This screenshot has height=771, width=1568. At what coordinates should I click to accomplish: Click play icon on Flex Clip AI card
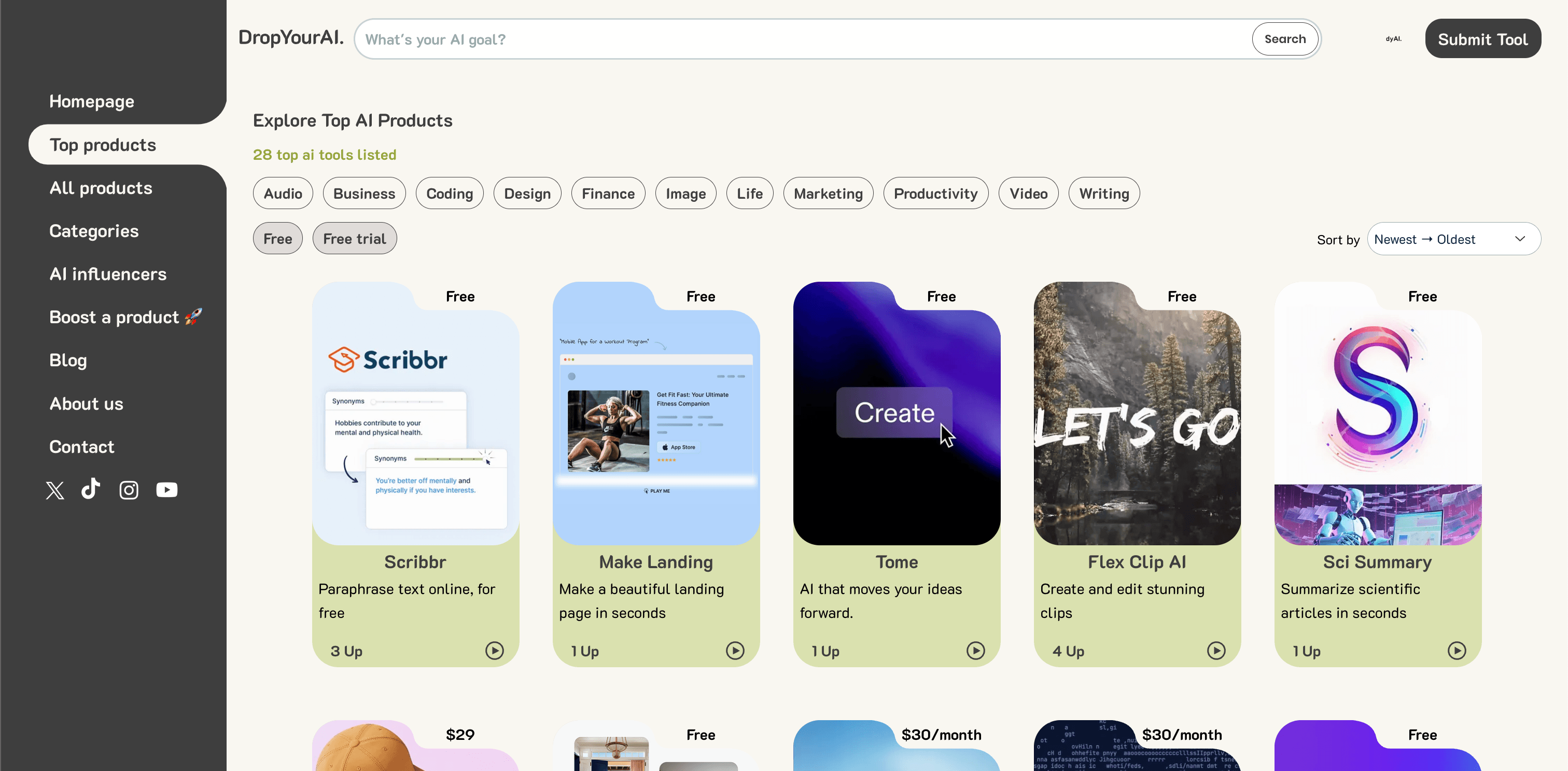coord(1215,651)
